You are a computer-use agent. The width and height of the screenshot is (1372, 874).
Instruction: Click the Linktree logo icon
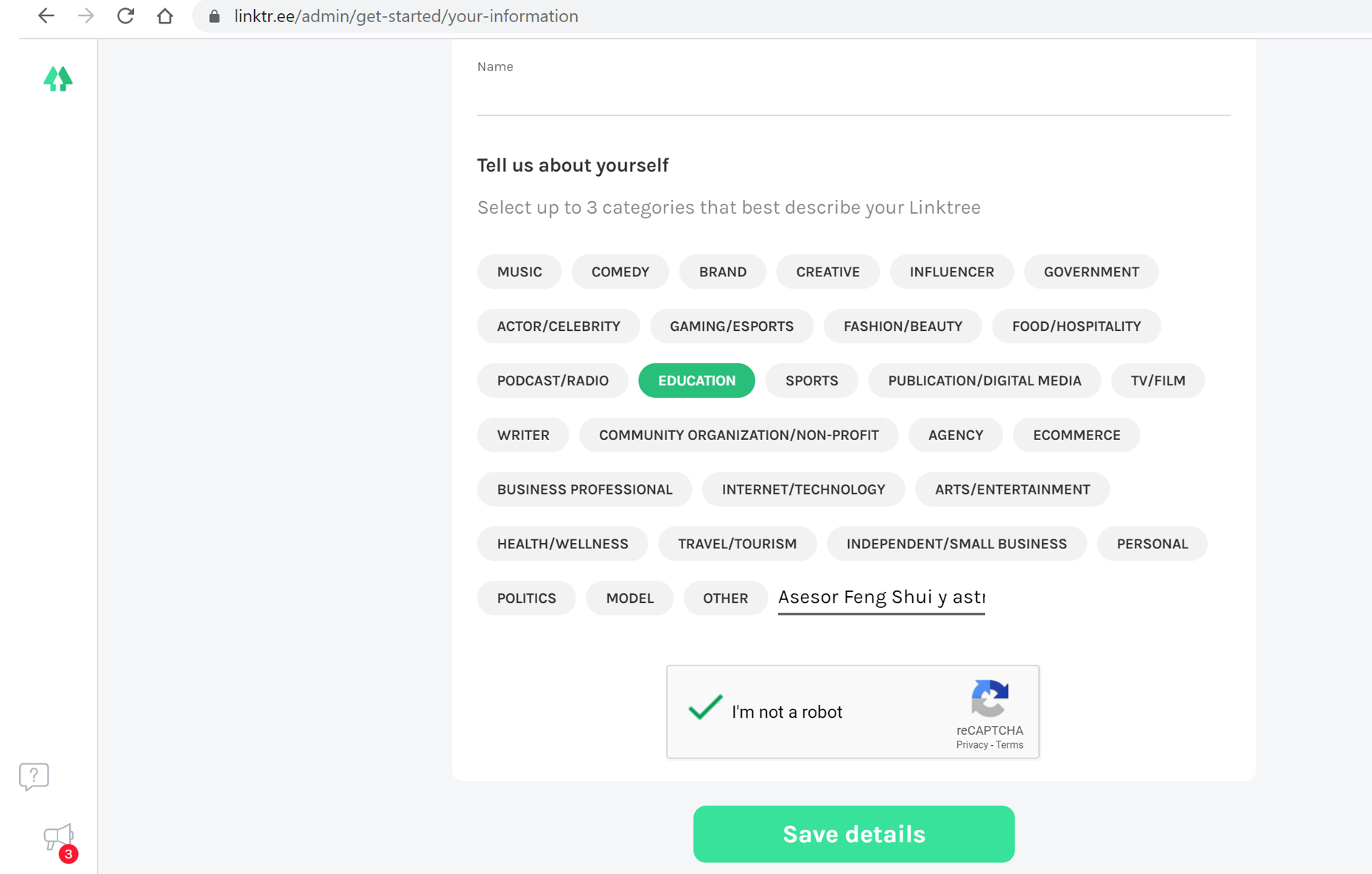[x=57, y=79]
